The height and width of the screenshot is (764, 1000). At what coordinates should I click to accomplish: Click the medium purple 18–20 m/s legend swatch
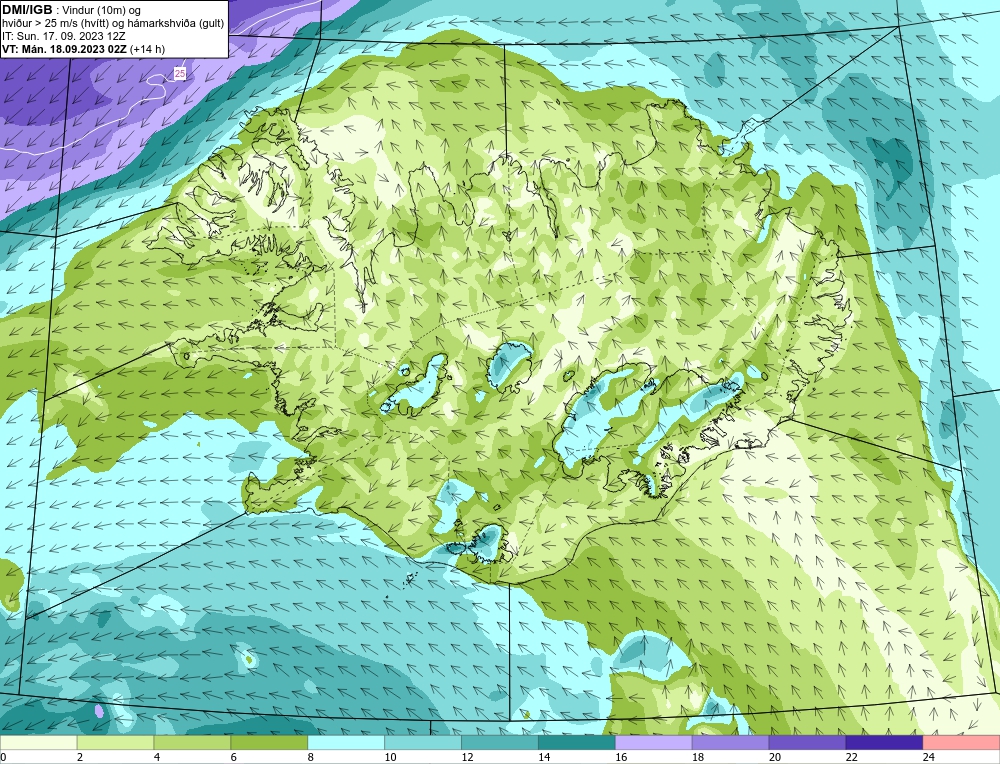click(730, 743)
